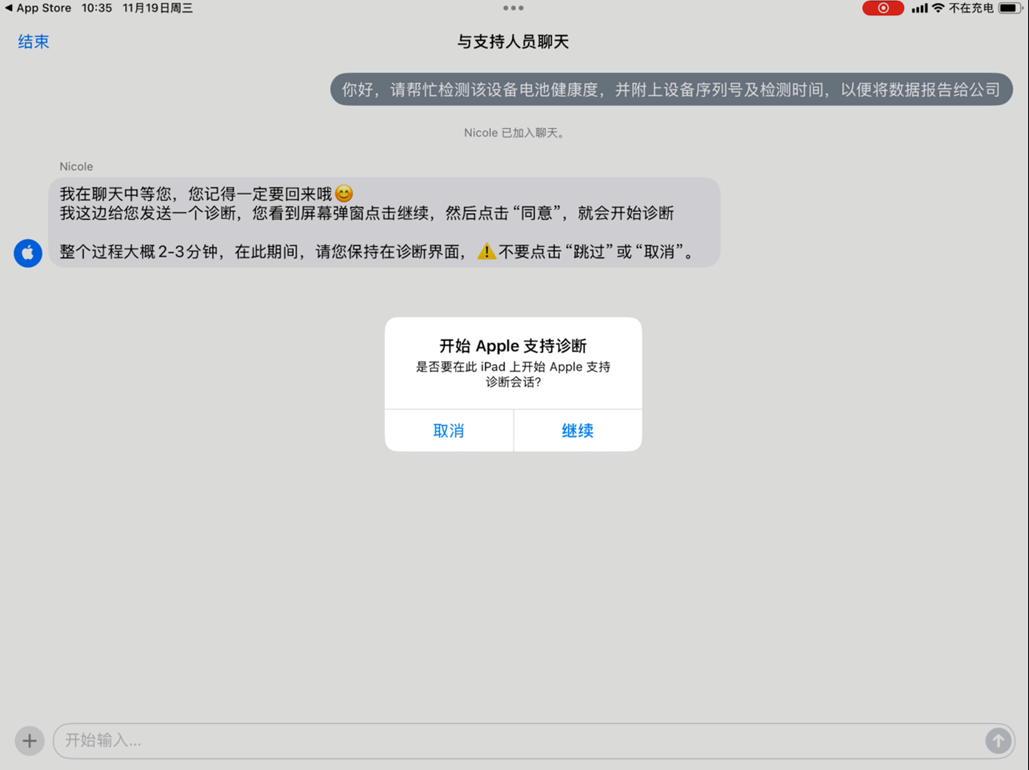Tap the Apple logo chat avatar
This screenshot has height=770, width=1029.
coord(27,253)
